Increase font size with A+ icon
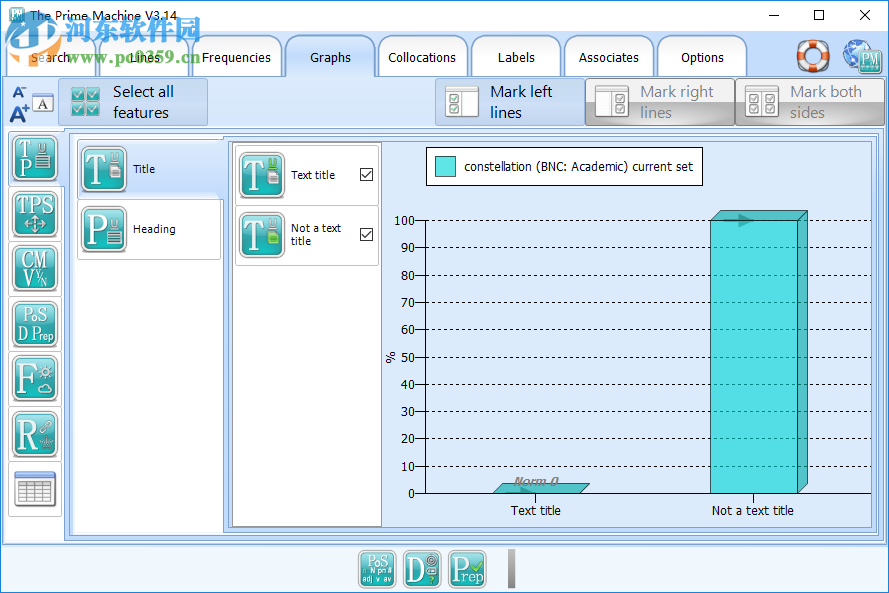Image resolution: width=889 pixels, height=593 pixels. pyautogui.click(x=19, y=114)
